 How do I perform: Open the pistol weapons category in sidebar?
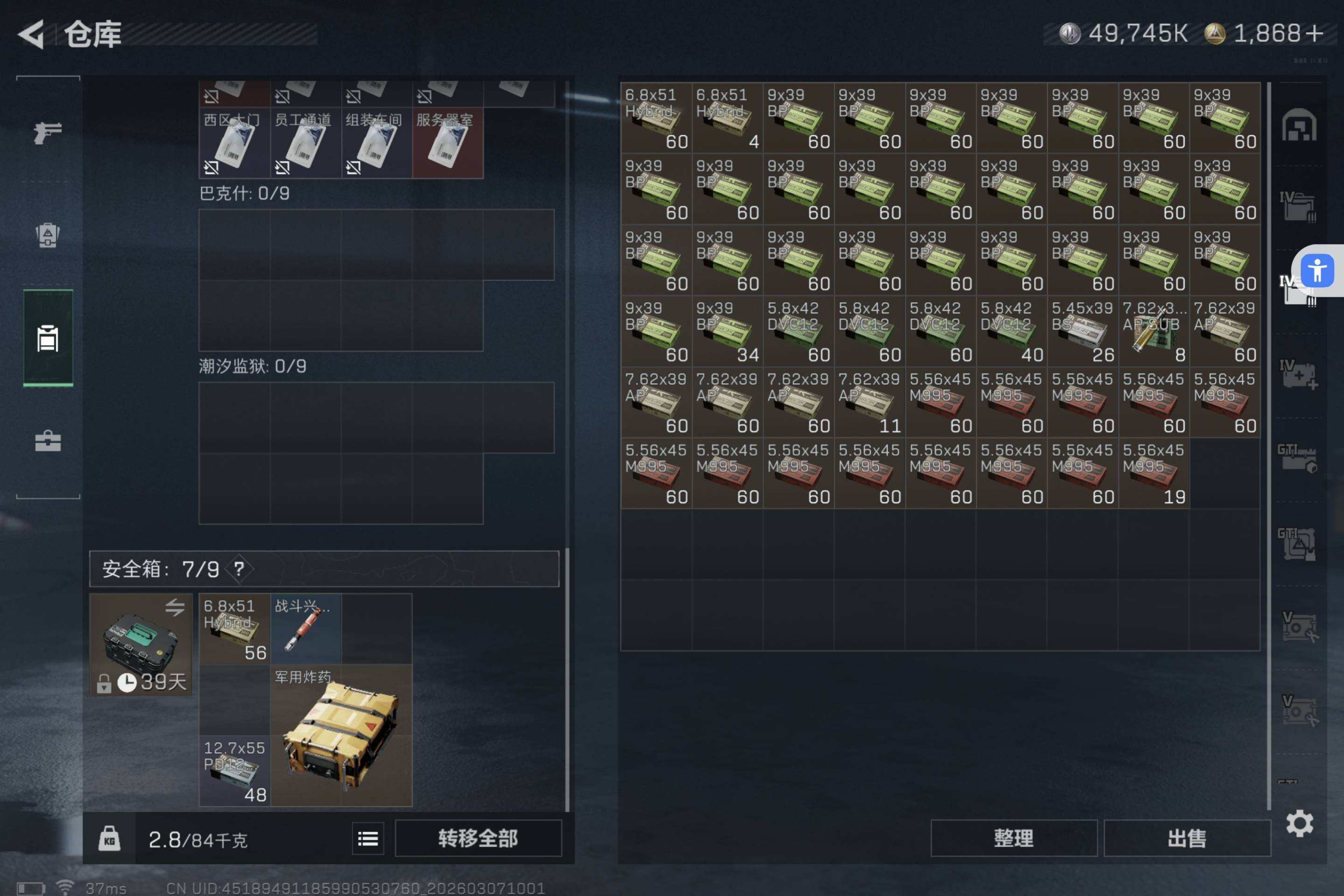[x=48, y=133]
